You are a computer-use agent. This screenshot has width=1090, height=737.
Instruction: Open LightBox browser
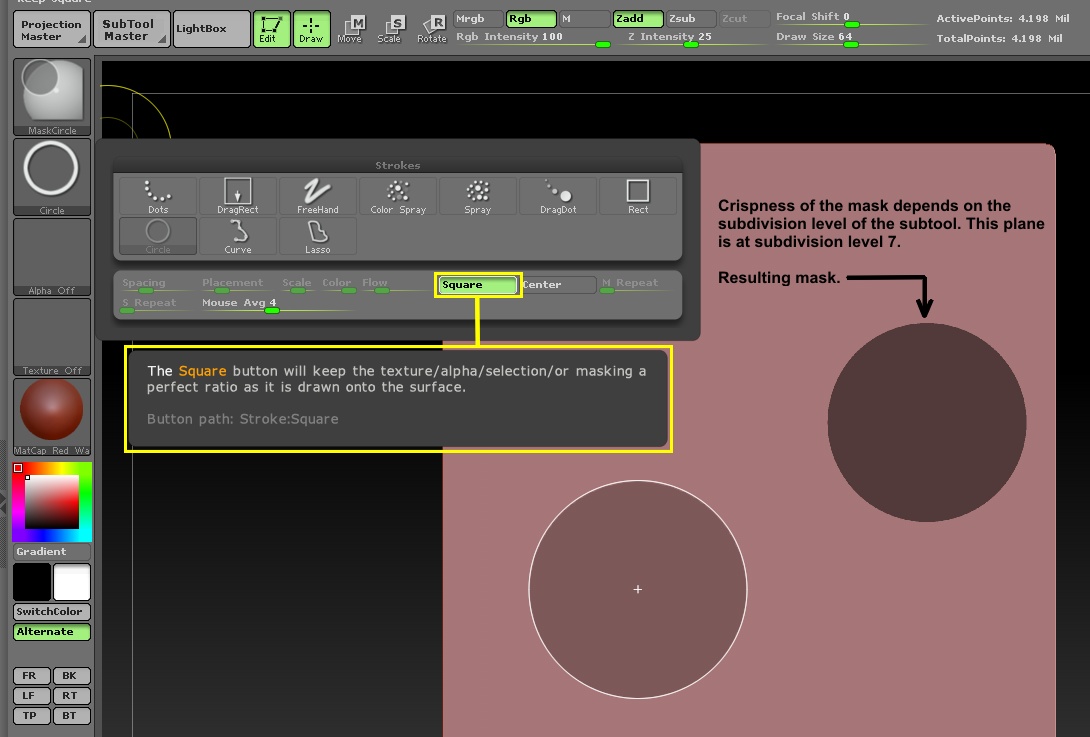(x=211, y=30)
